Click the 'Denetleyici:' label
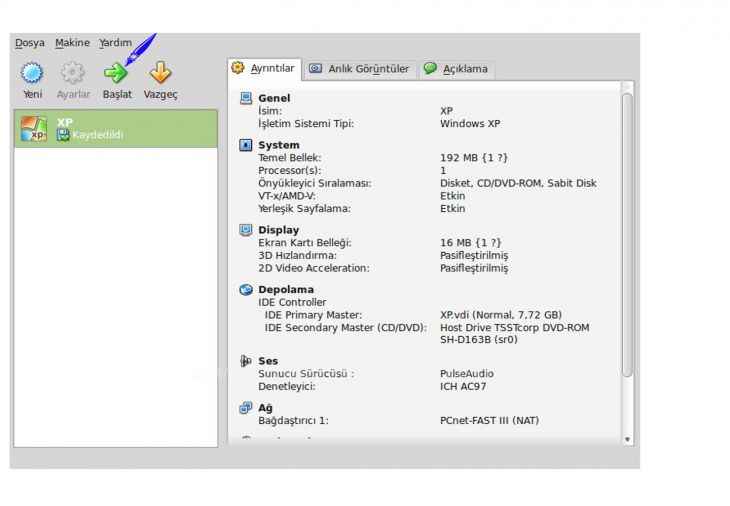This screenshot has width=730, height=506. tap(287, 386)
